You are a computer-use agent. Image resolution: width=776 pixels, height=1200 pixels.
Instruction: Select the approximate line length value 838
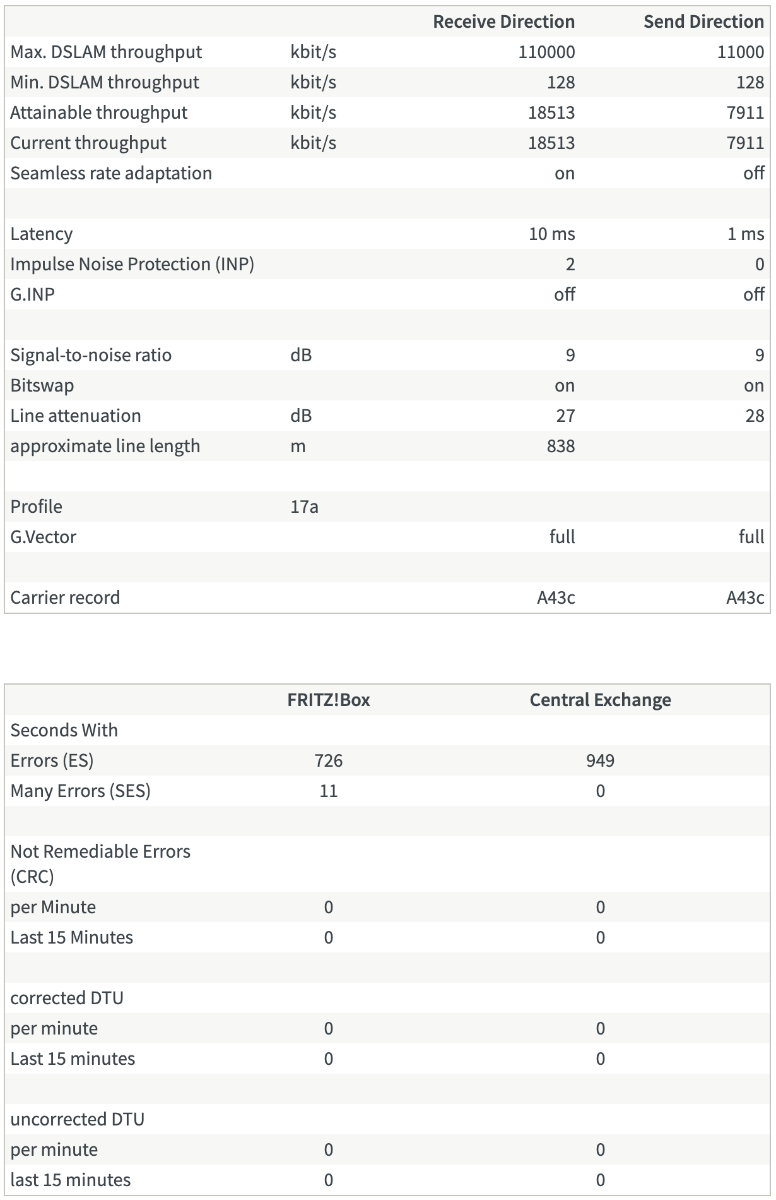tap(561, 446)
